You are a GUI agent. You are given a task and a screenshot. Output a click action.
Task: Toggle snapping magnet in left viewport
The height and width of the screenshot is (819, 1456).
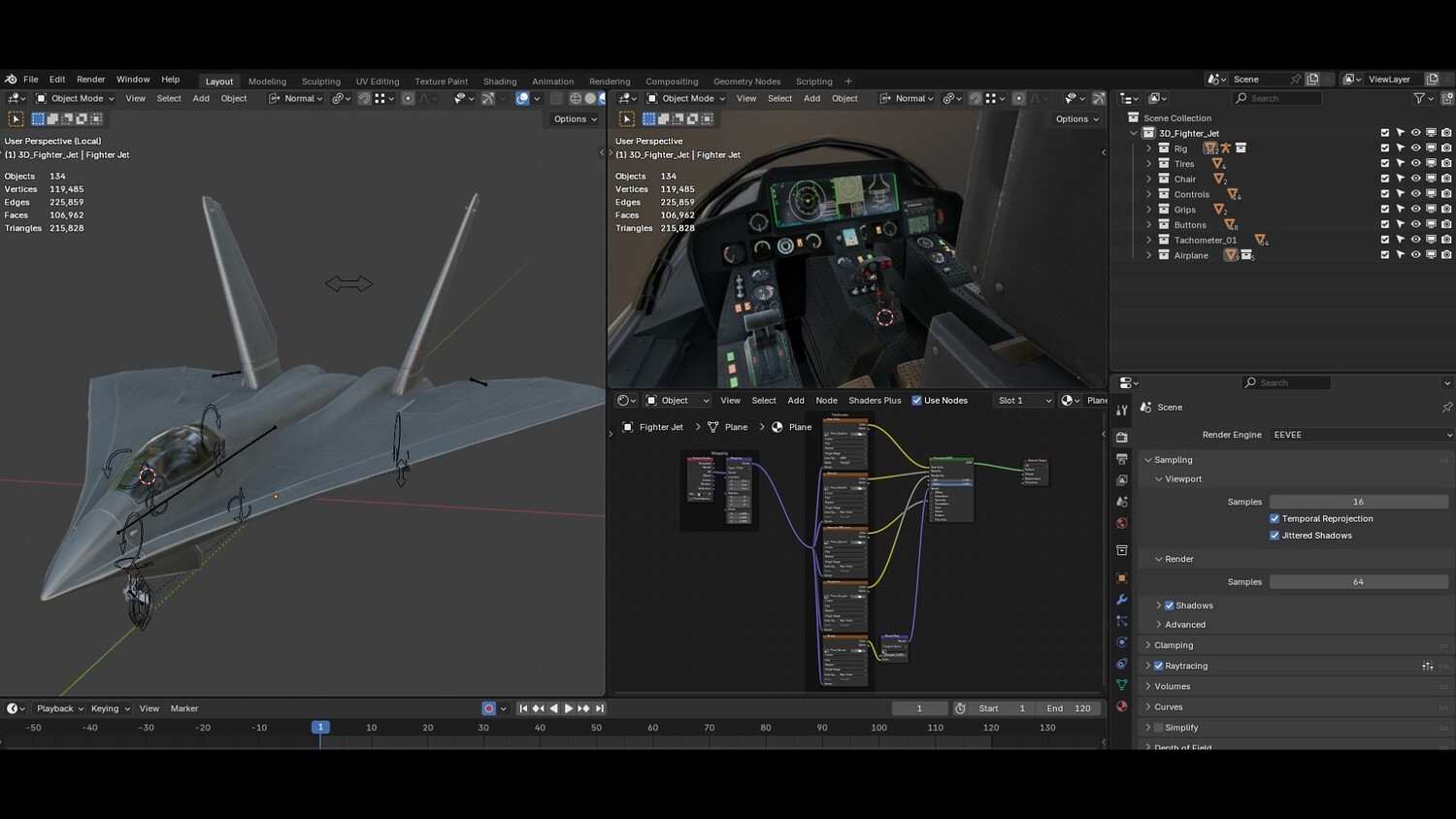click(x=364, y=98)
